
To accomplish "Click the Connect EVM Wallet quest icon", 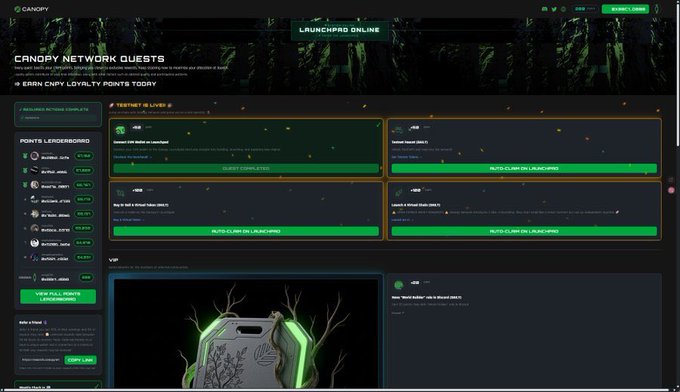I will pos(120,130).
